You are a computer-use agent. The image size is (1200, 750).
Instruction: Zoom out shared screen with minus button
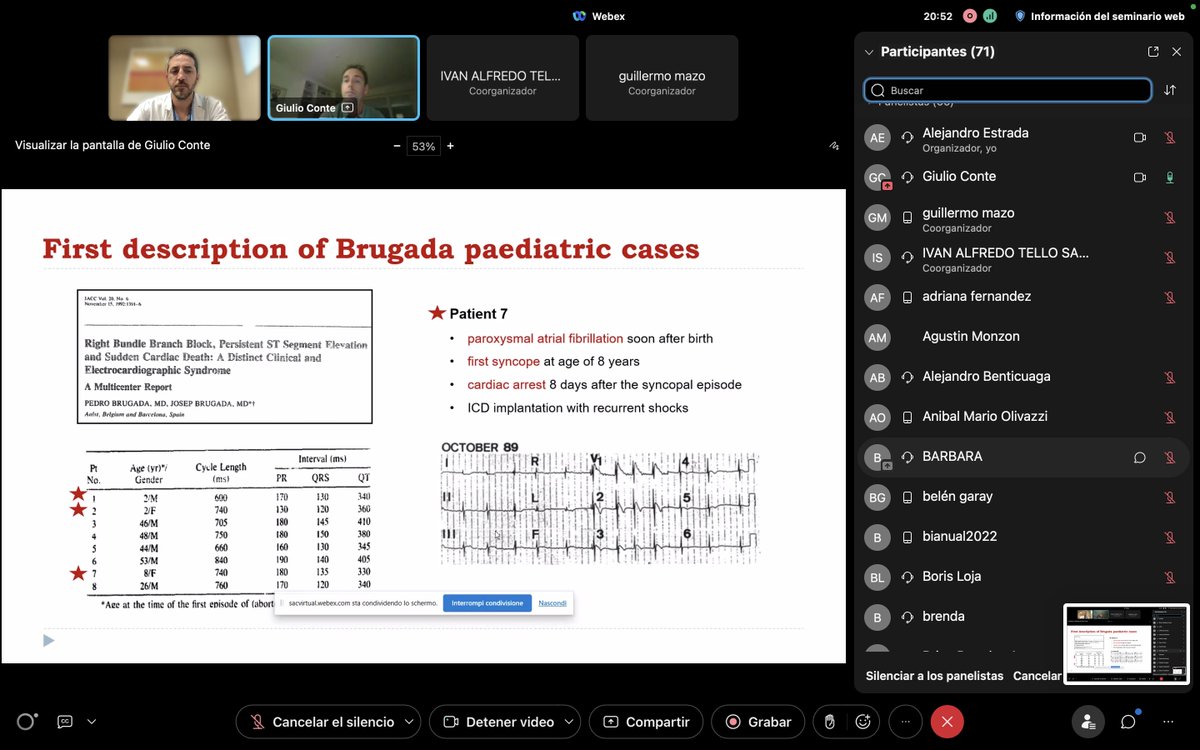pos(397,146)
